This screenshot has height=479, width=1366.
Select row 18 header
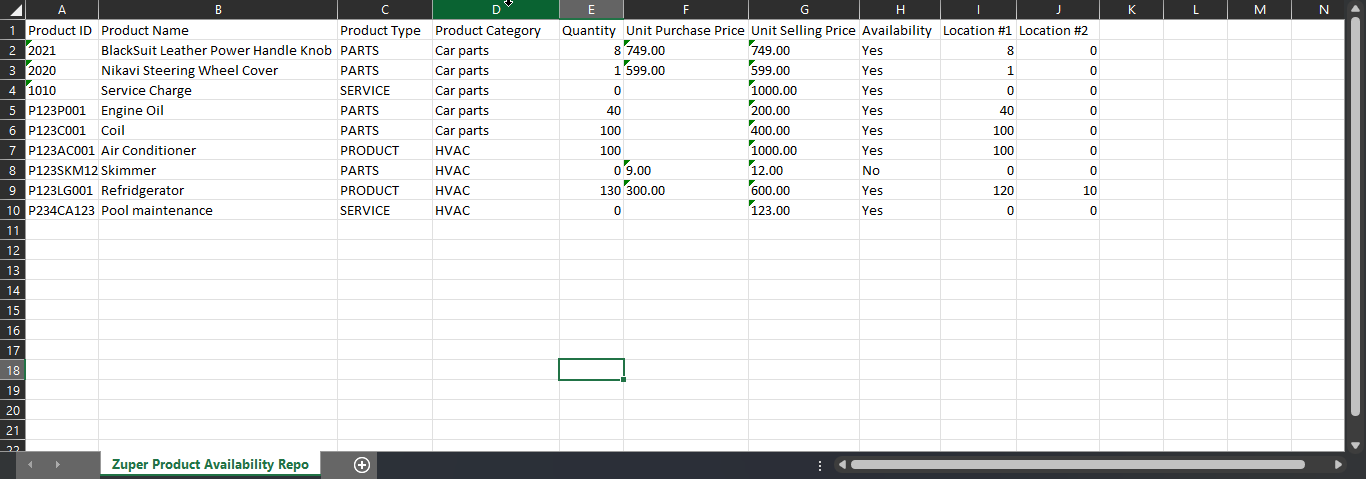point(13,370)
